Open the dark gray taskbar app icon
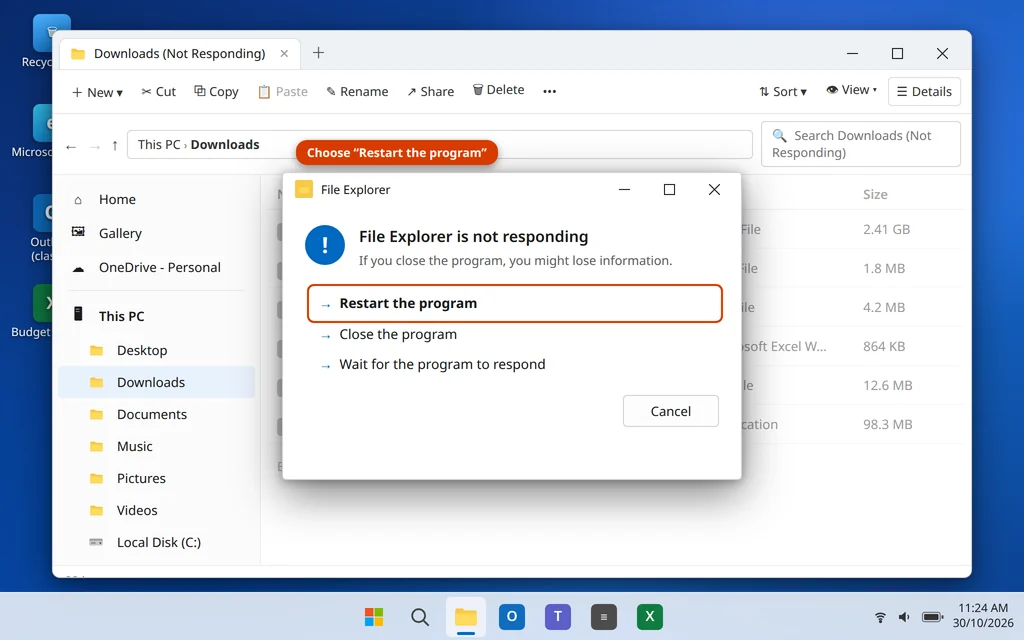The image size is (1024, 640). pyautogui.click(x=603, y=616)
